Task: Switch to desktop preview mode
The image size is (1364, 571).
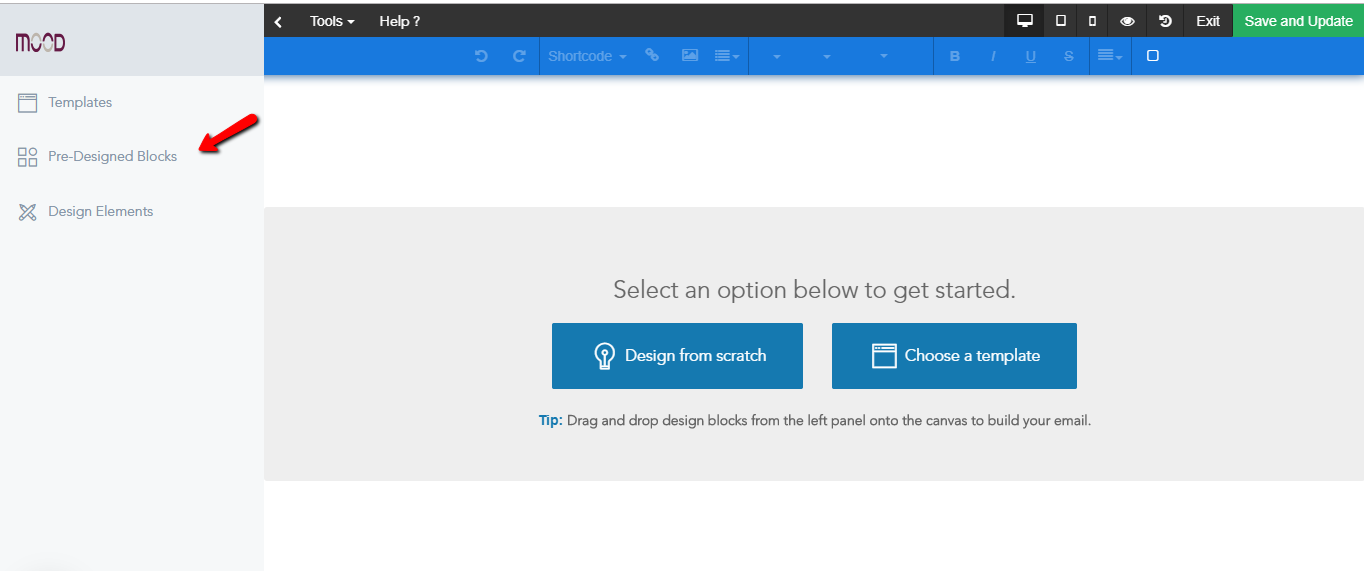Action: 1024,21
